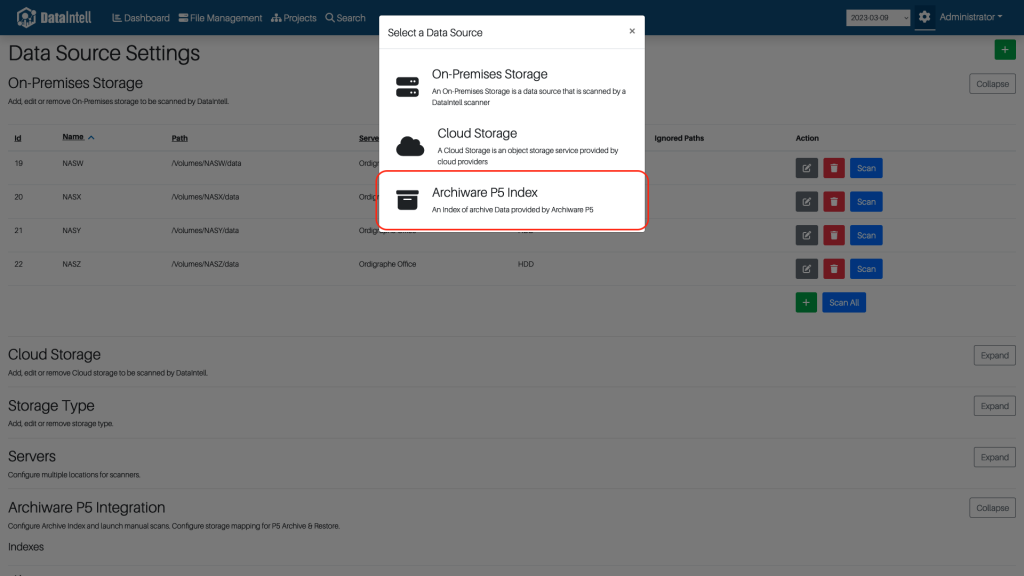Sort the table by Id column

pos(18,138)
